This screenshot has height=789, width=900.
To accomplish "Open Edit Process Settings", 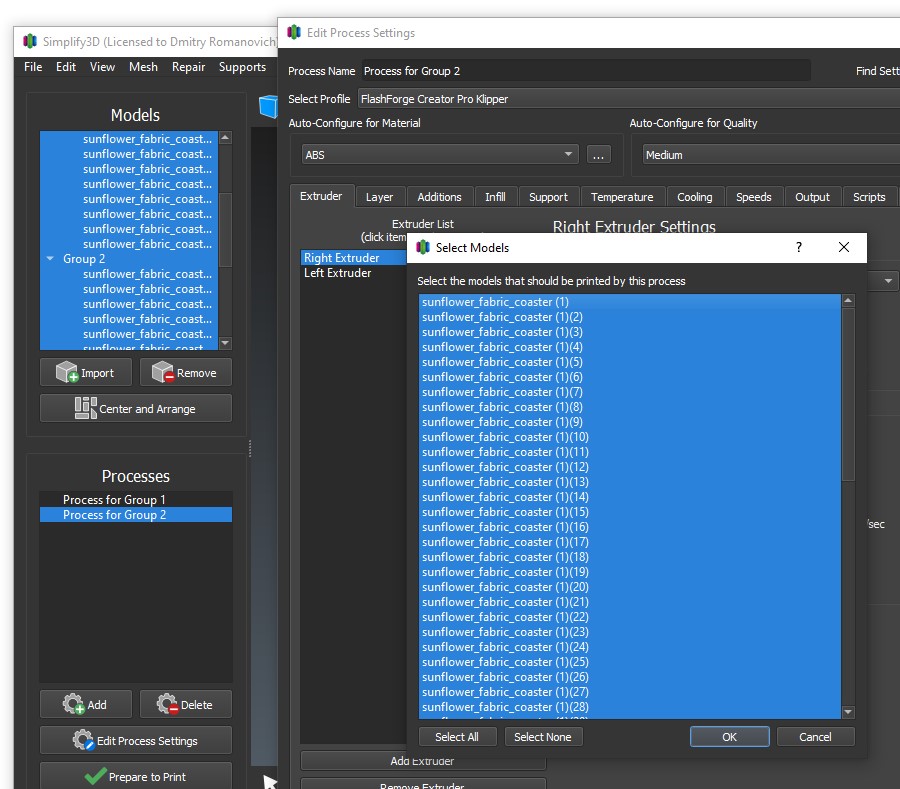I will [136, 740].
